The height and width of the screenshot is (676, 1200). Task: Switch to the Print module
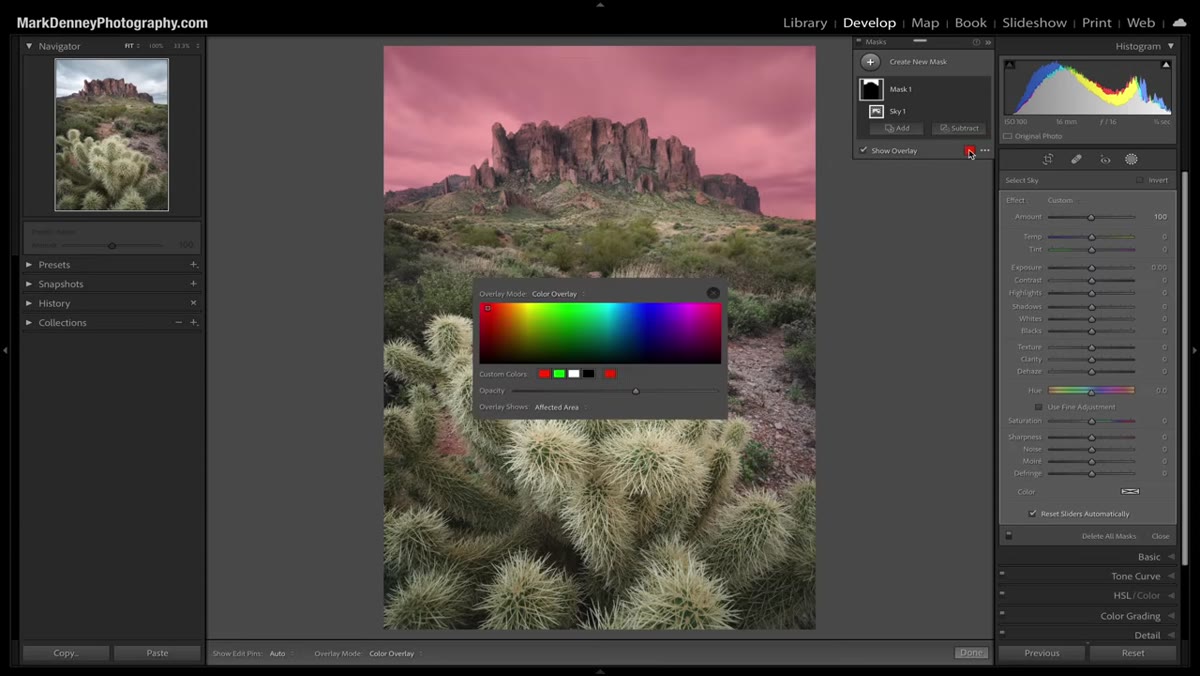(1096, 22)
